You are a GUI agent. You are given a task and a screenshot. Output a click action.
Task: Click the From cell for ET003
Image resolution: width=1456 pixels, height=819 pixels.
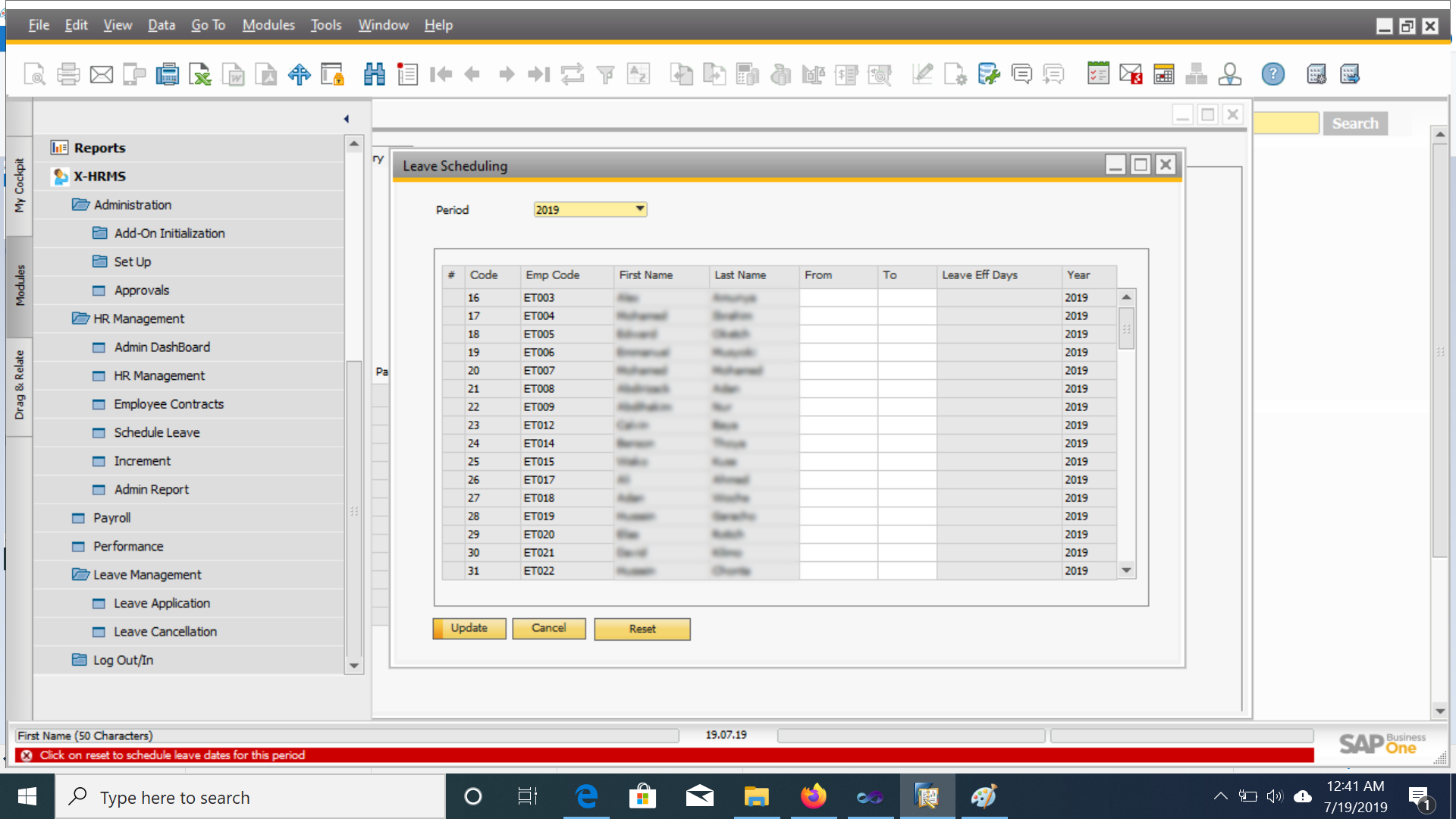click(x=838, y=298)
